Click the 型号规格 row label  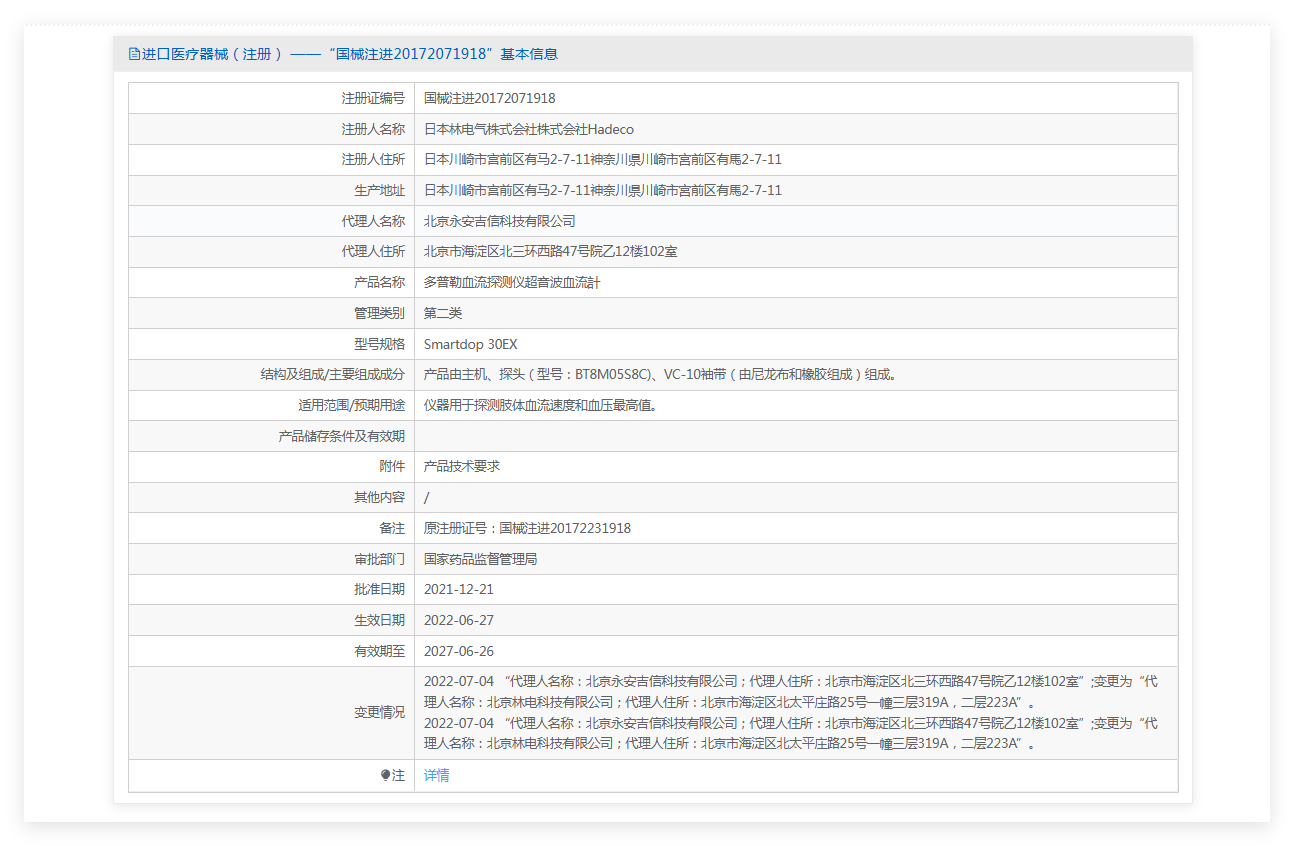(380, 344)
